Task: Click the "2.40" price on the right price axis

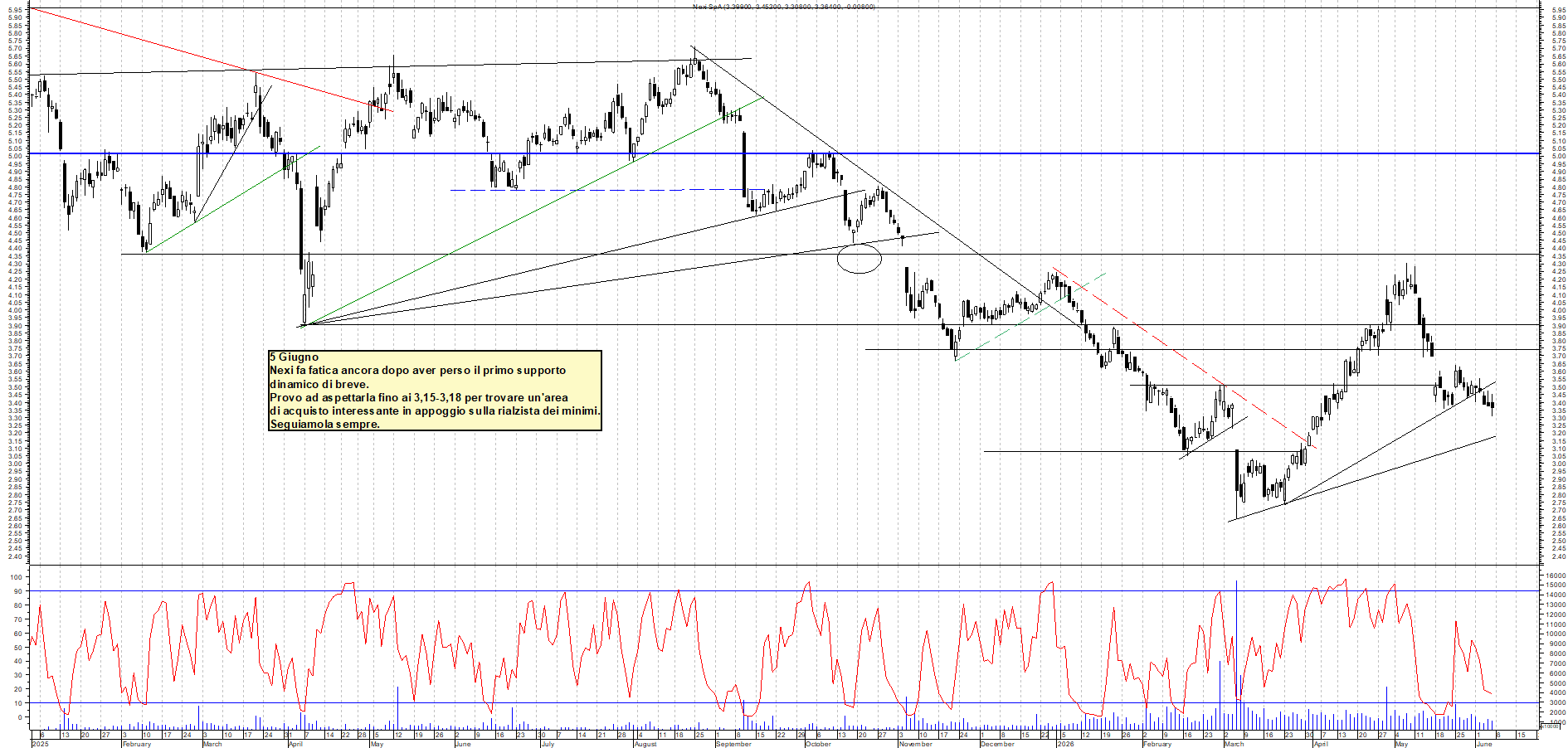Action: click(1559, 556)
